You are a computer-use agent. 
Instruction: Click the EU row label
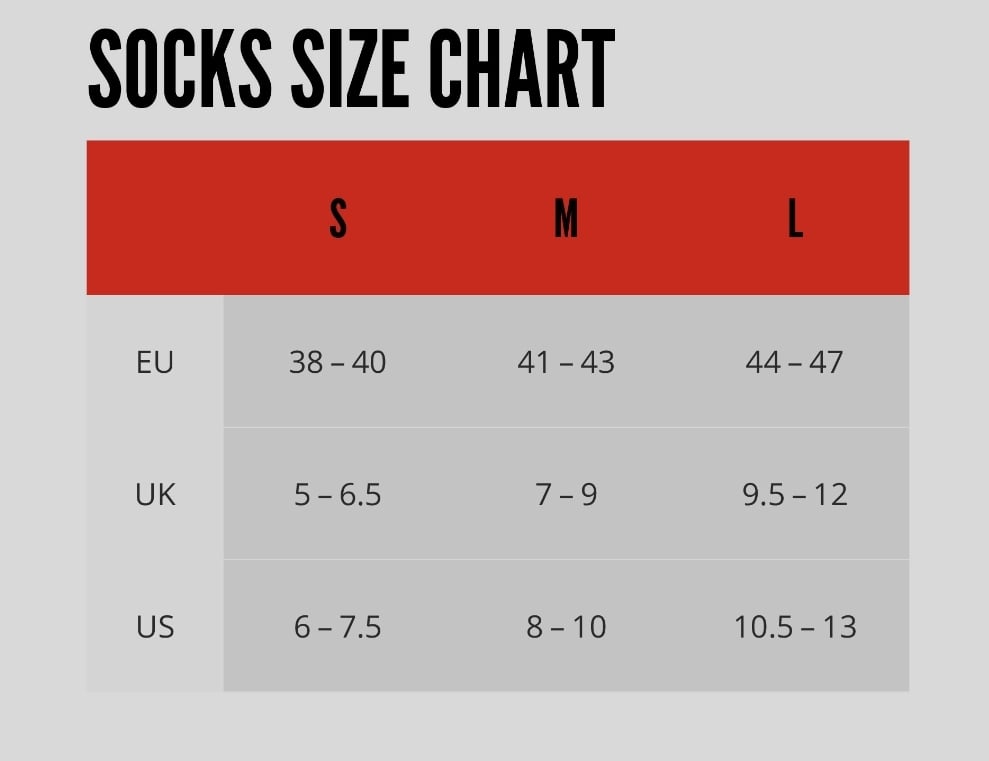click(x=155, y=362)
